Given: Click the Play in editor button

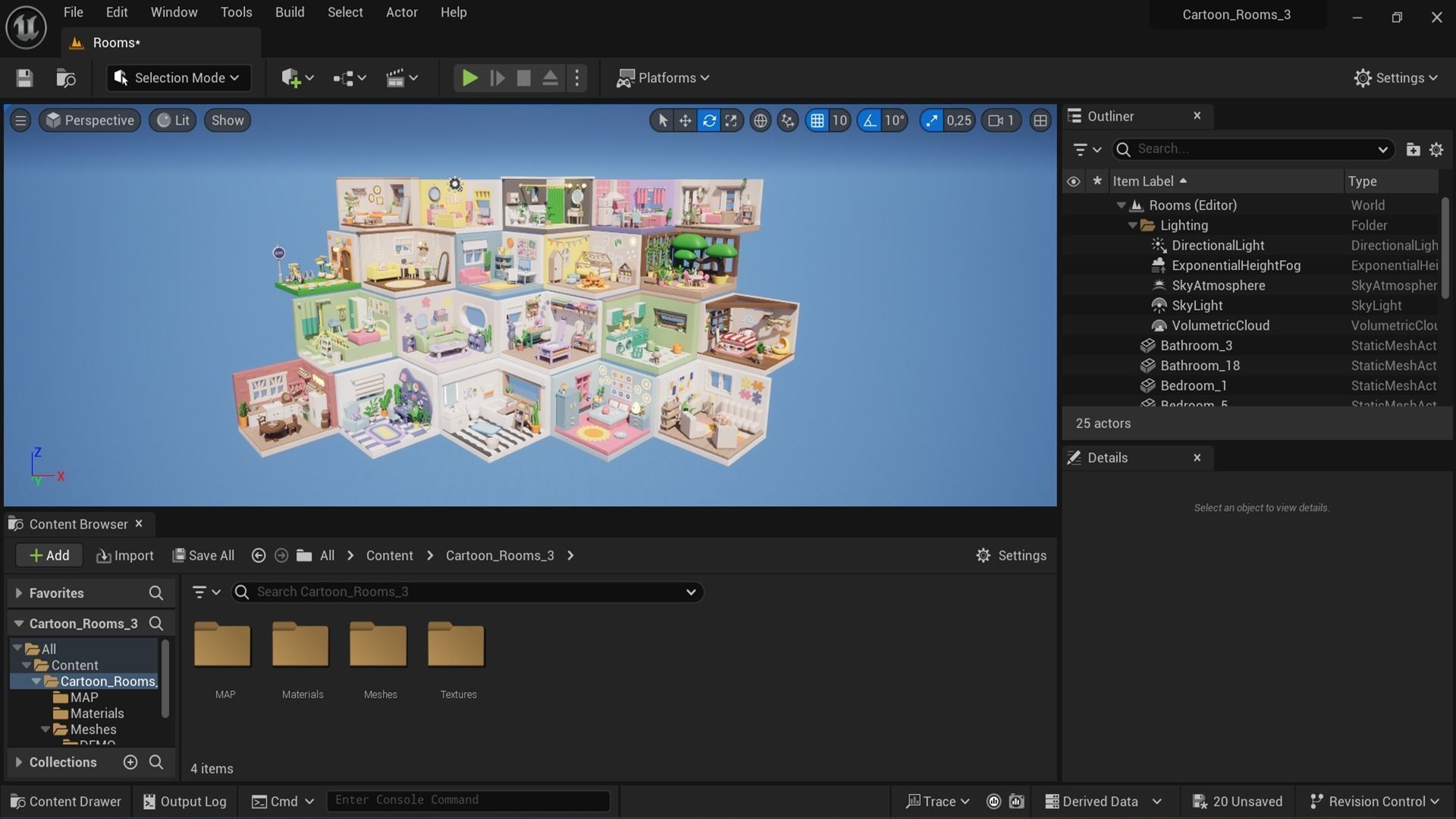Looking at the screenshot, I should click(469, 78).
